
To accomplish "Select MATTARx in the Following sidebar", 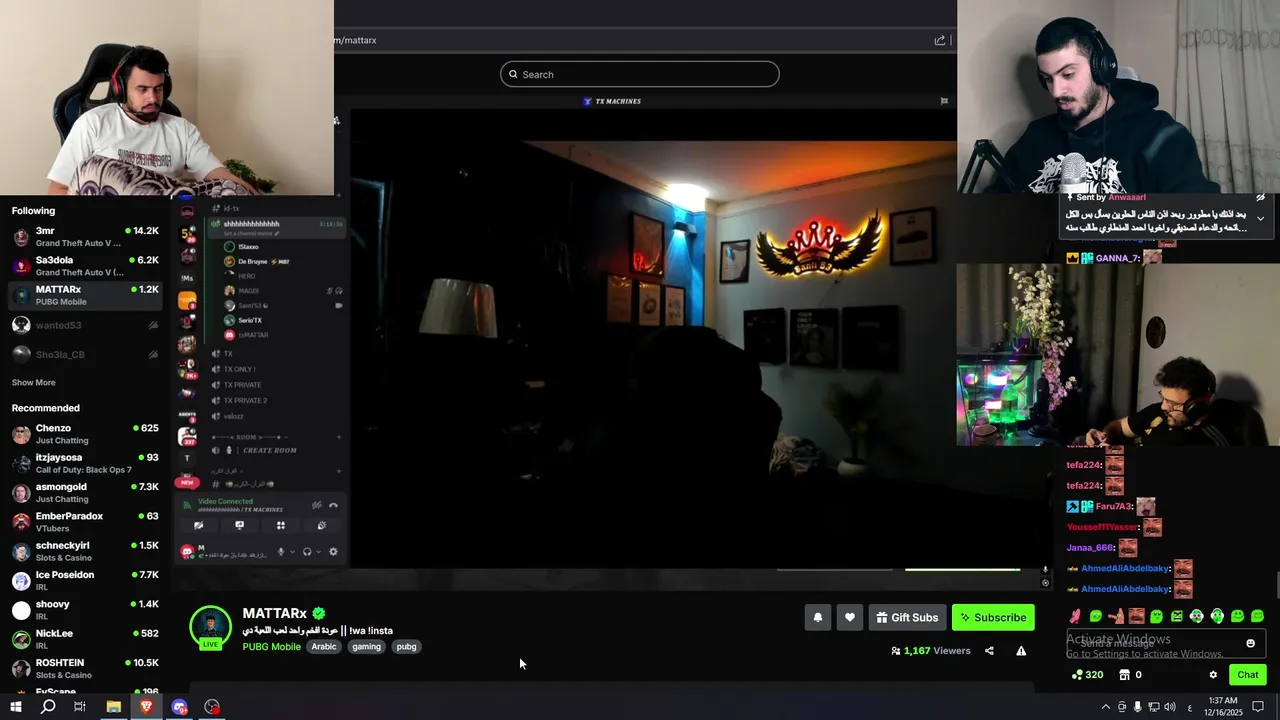I will pos(85,295).
